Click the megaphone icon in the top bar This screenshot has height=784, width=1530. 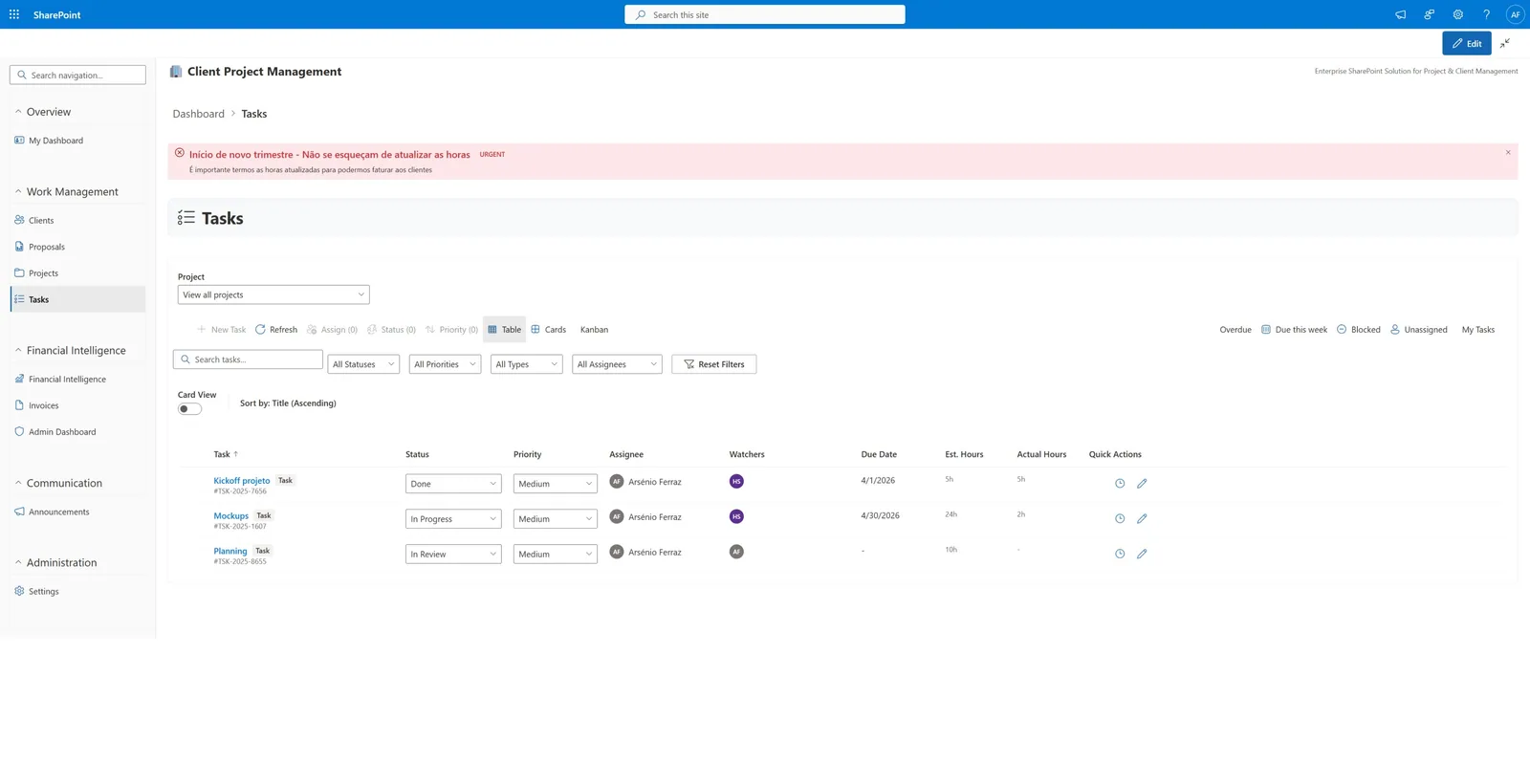[1400, 14]
